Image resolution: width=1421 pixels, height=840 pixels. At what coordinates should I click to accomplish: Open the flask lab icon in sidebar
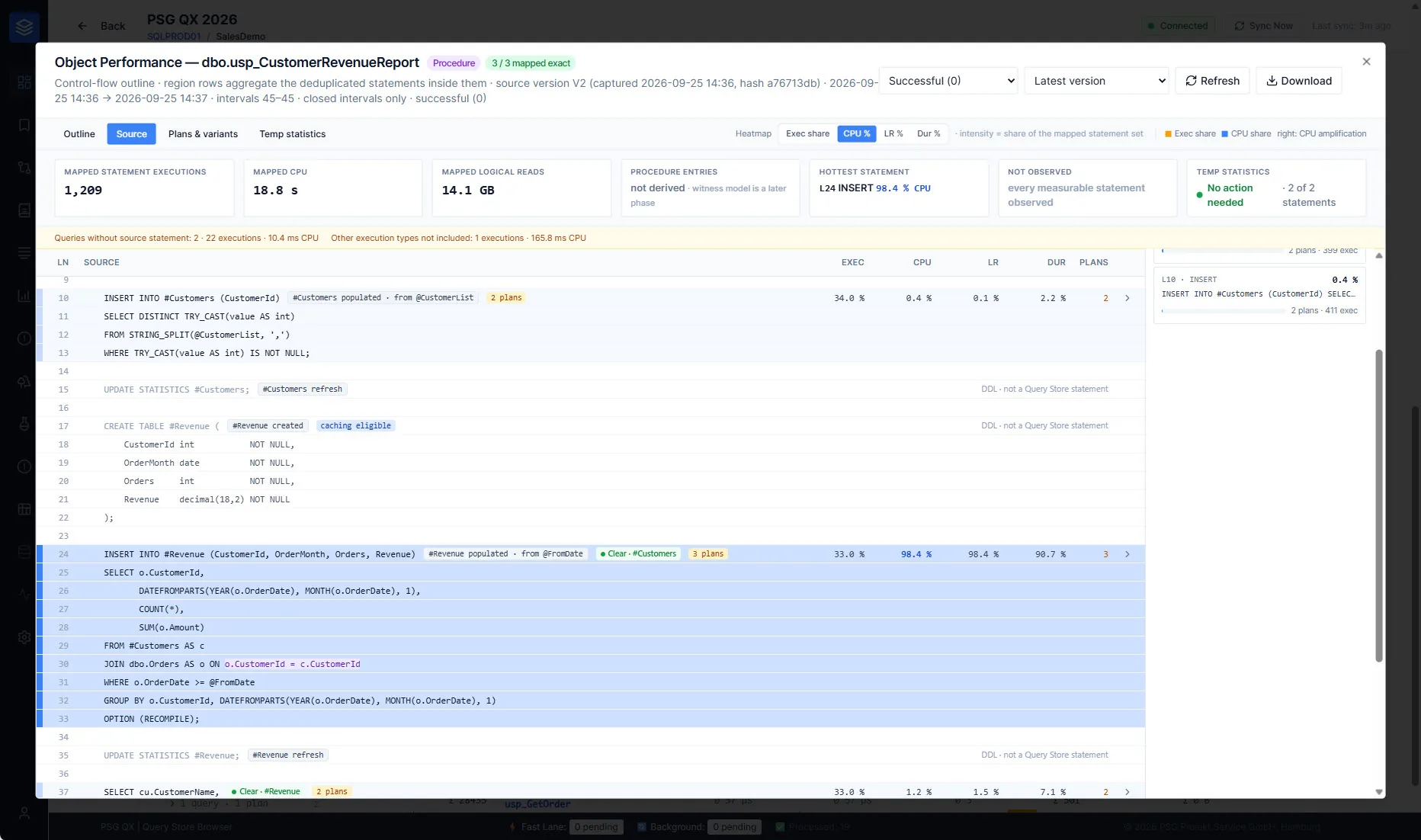pyautogui.click(x=24, y=424)
